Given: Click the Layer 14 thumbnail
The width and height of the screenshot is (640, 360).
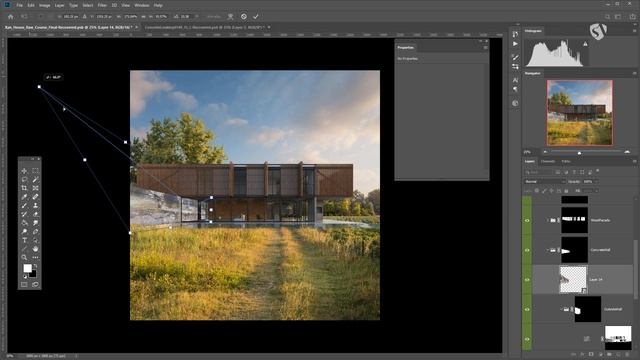Looking at the screenshot, I should pos(573,280).
